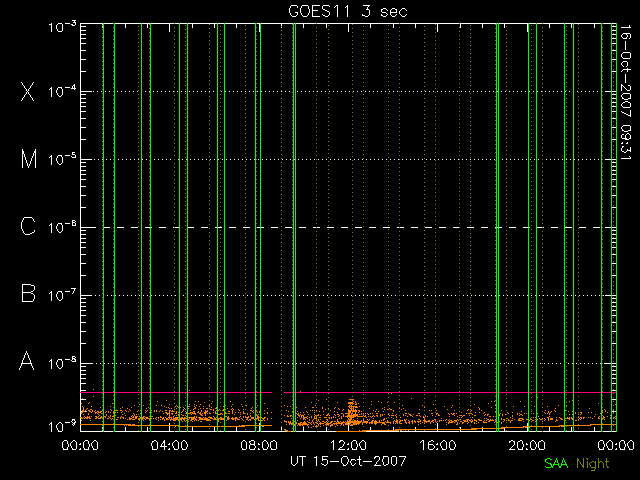Click the Night legend label

[593, 464]
